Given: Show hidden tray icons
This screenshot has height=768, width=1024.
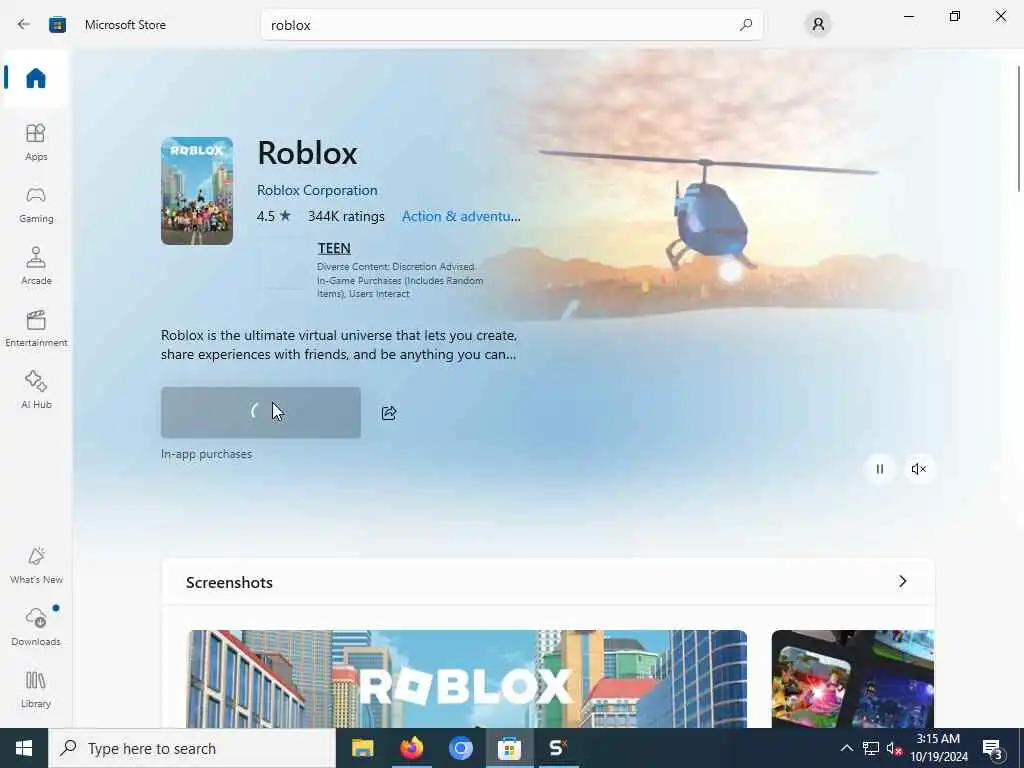Looking at the screenshot, I should 846,748.
